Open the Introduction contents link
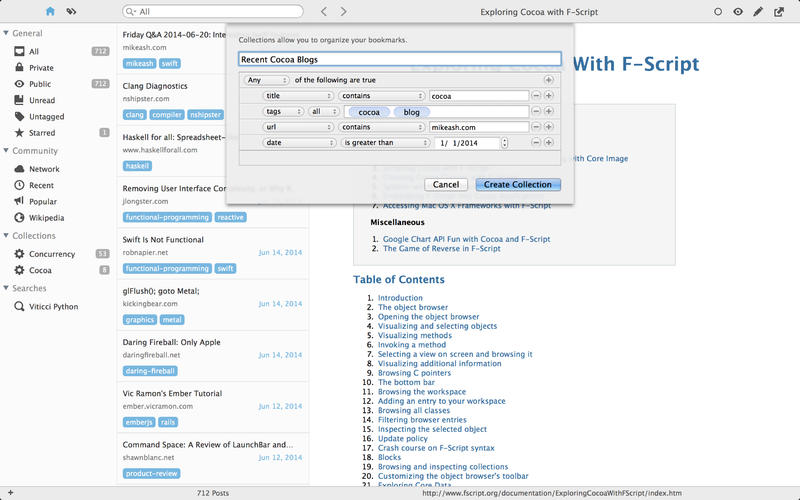The height and width of the screenshot is (500, 800). pyautogui.click(x=400, y=298)
